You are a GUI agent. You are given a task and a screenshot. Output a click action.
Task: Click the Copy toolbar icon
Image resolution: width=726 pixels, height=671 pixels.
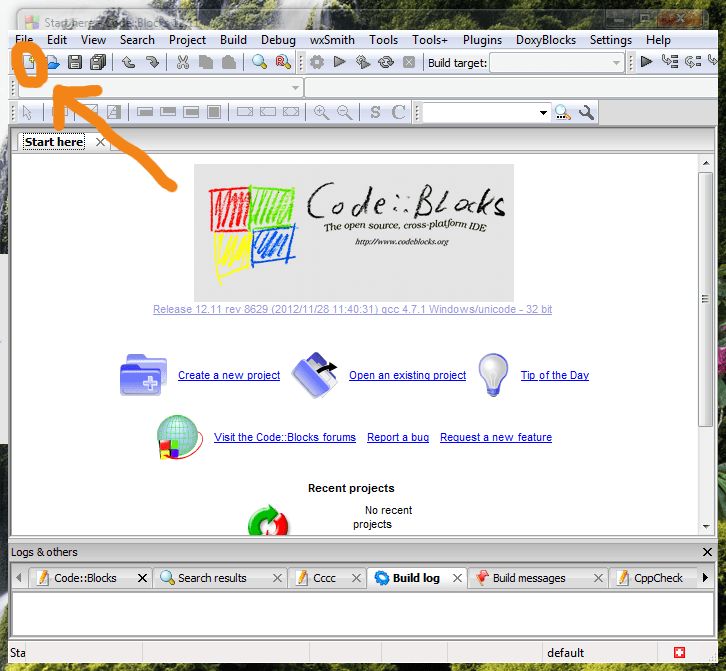pos(206,62)
